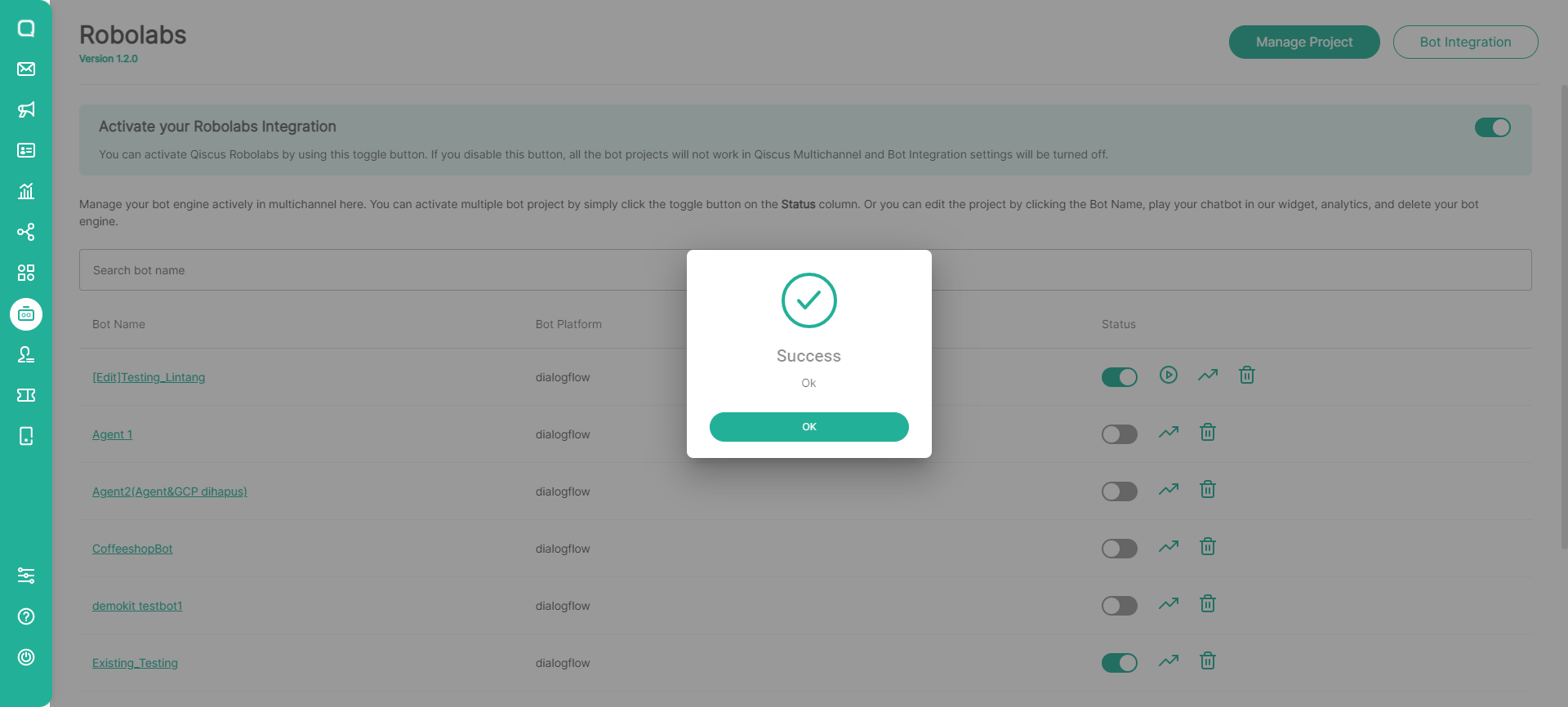Click OK in the Success dialog
The image size is (1568, 707).
tap(808, 427)
